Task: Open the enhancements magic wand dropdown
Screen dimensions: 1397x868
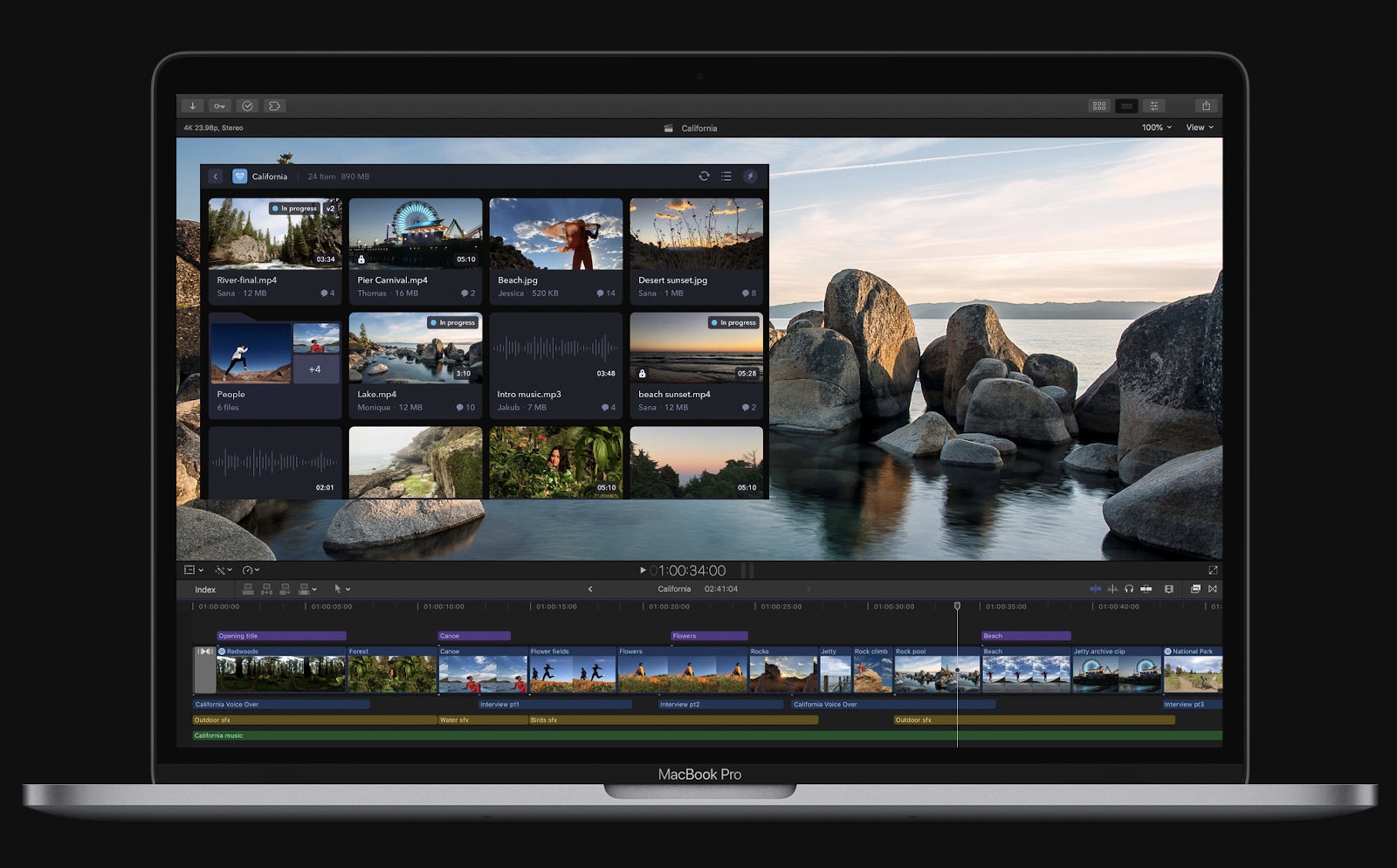Action: [x=224, y=570]
